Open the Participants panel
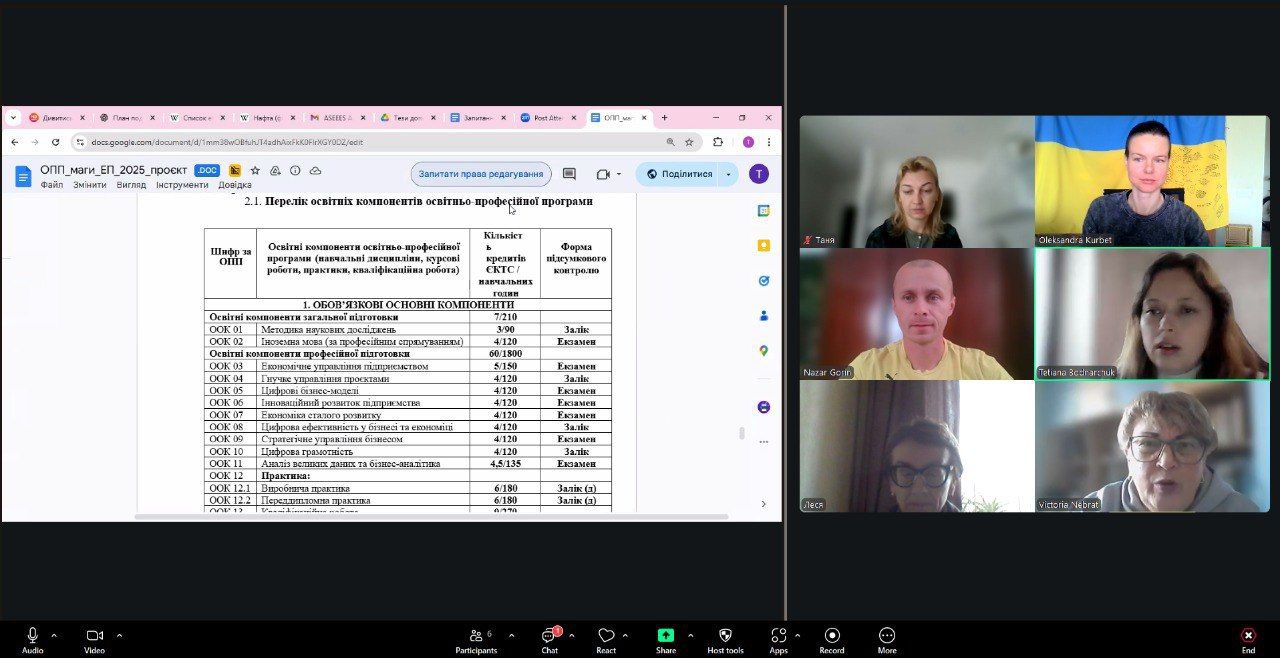 click(x=476, y=636)
